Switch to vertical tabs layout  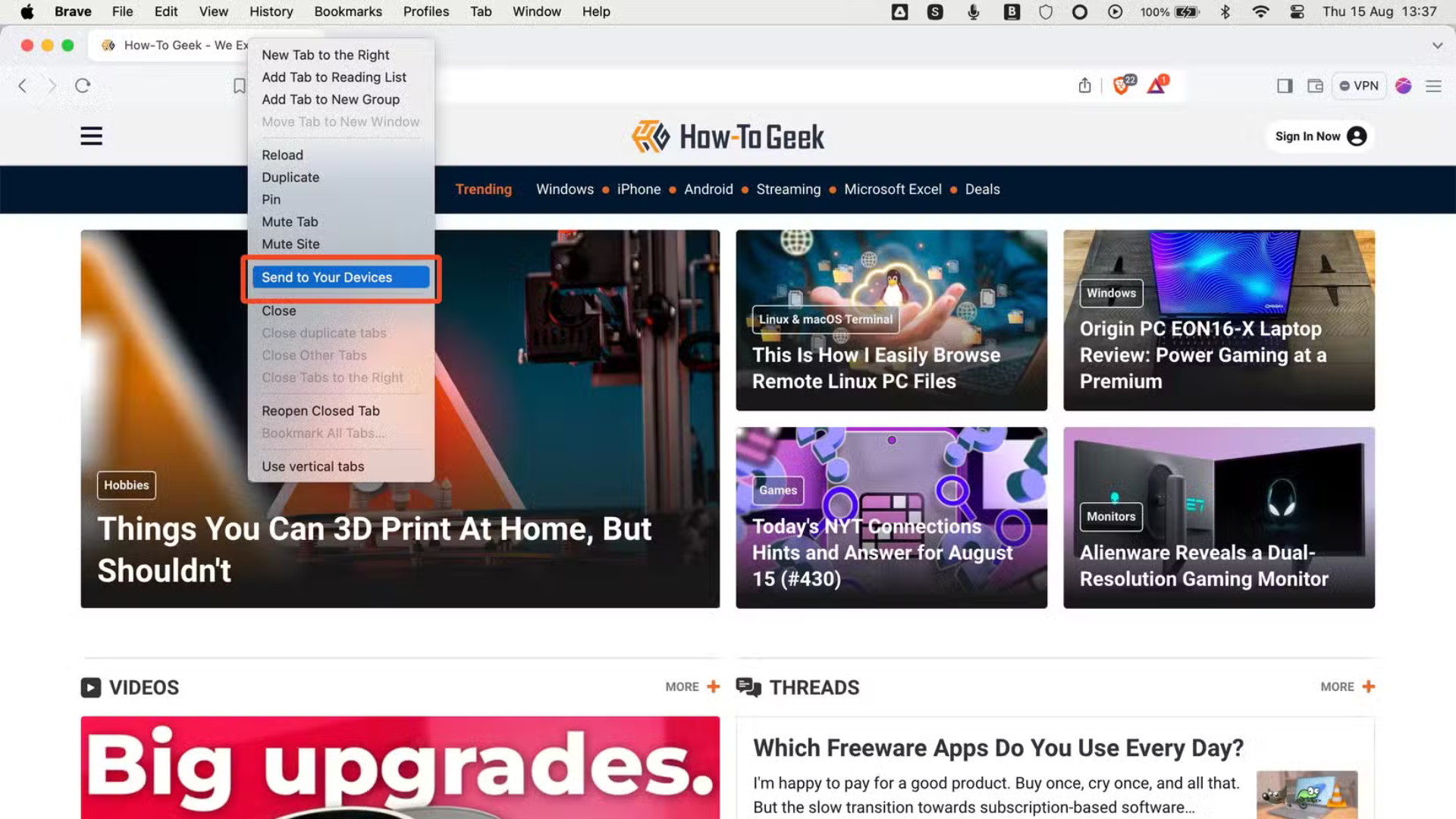(312, 466)
